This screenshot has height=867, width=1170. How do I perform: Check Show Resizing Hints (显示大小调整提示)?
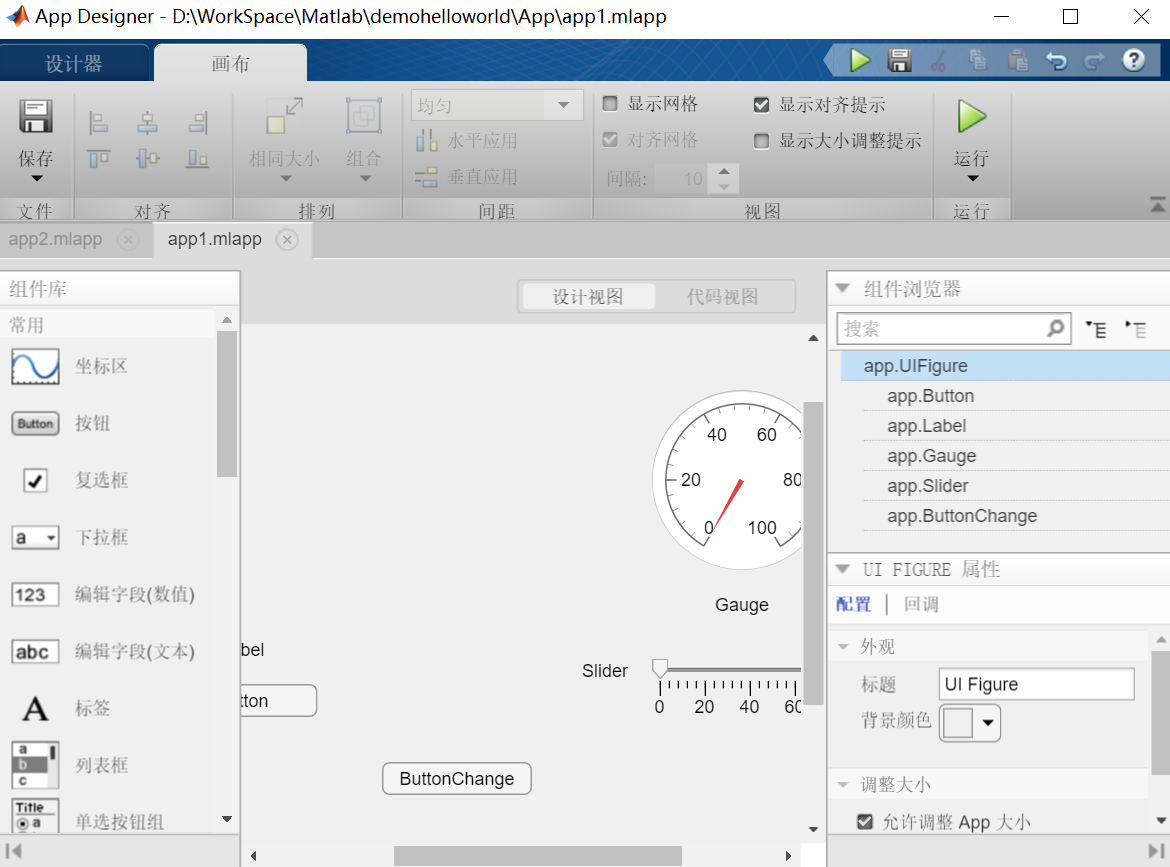coord(761,140)
